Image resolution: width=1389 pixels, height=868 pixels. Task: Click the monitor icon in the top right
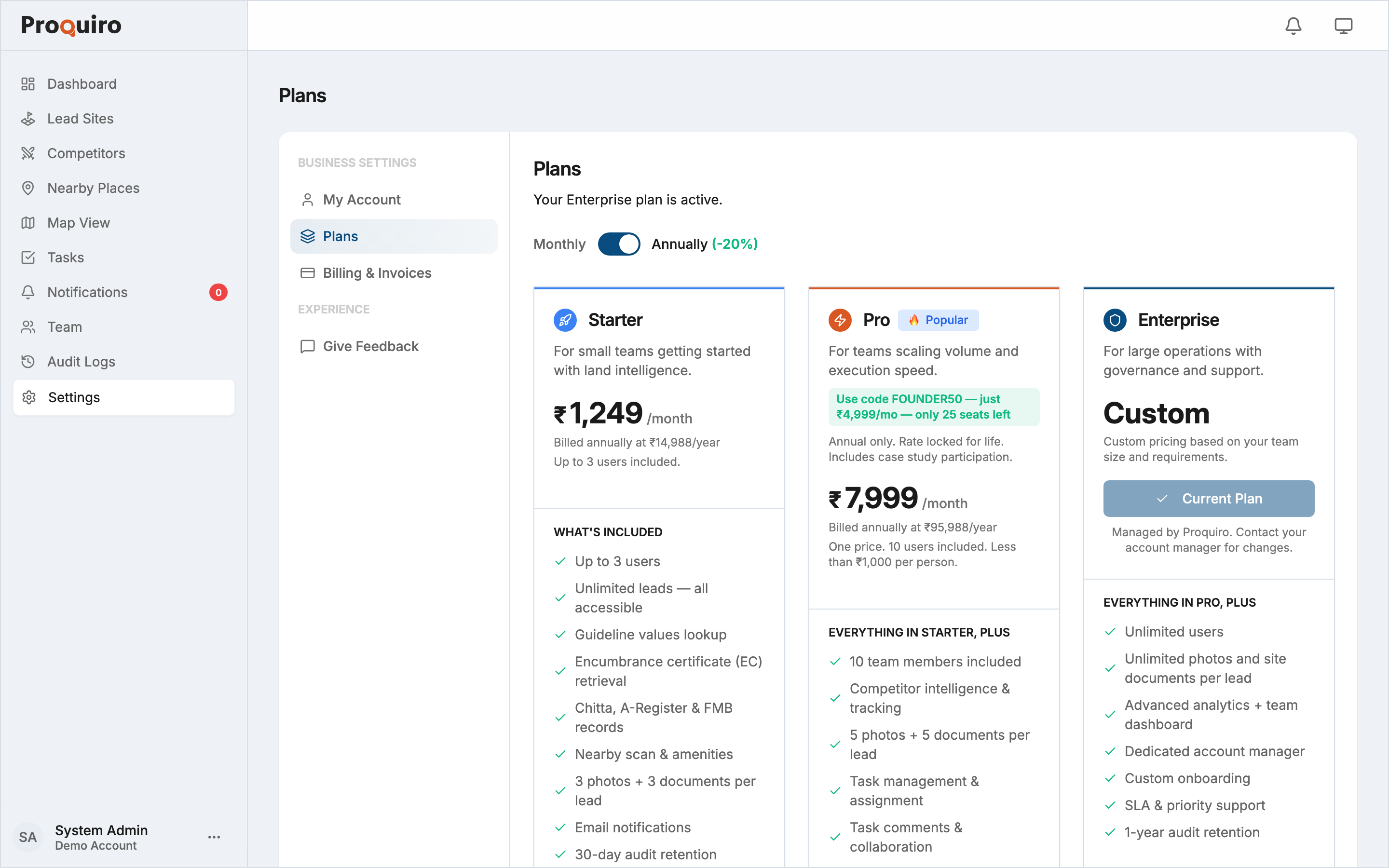(x=1343, y=26)
